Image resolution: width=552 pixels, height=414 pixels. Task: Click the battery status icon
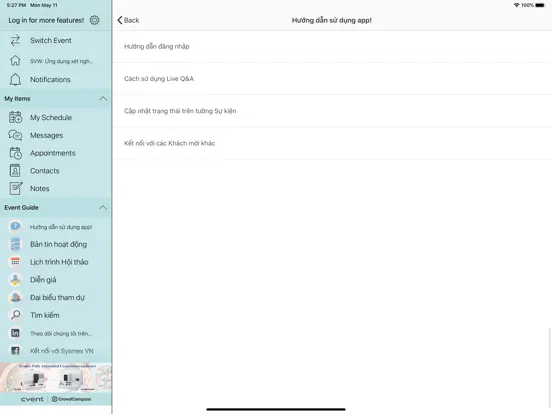[x=540, y=5]
